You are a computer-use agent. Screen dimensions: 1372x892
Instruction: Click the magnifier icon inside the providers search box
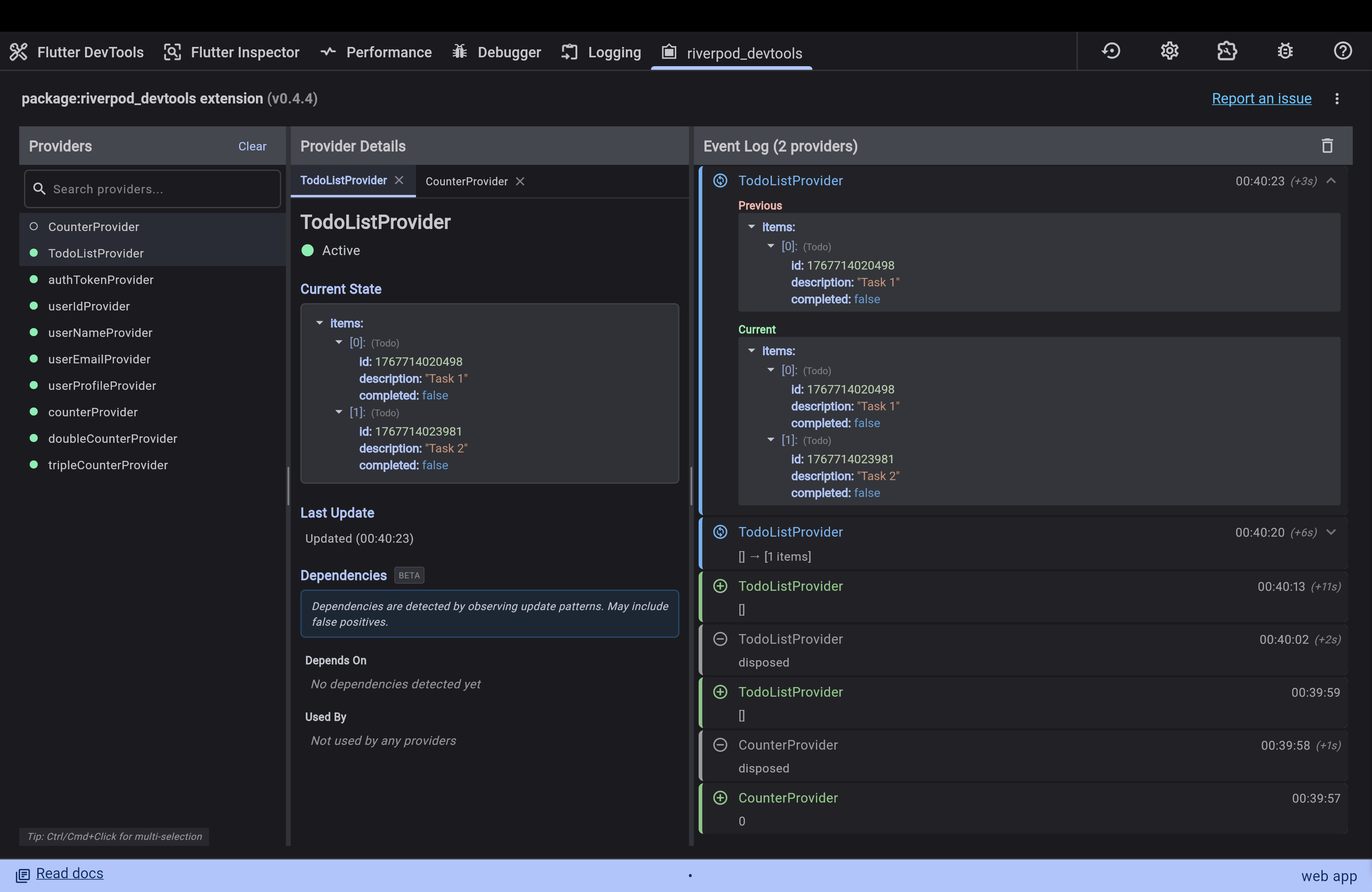[39, 189]
